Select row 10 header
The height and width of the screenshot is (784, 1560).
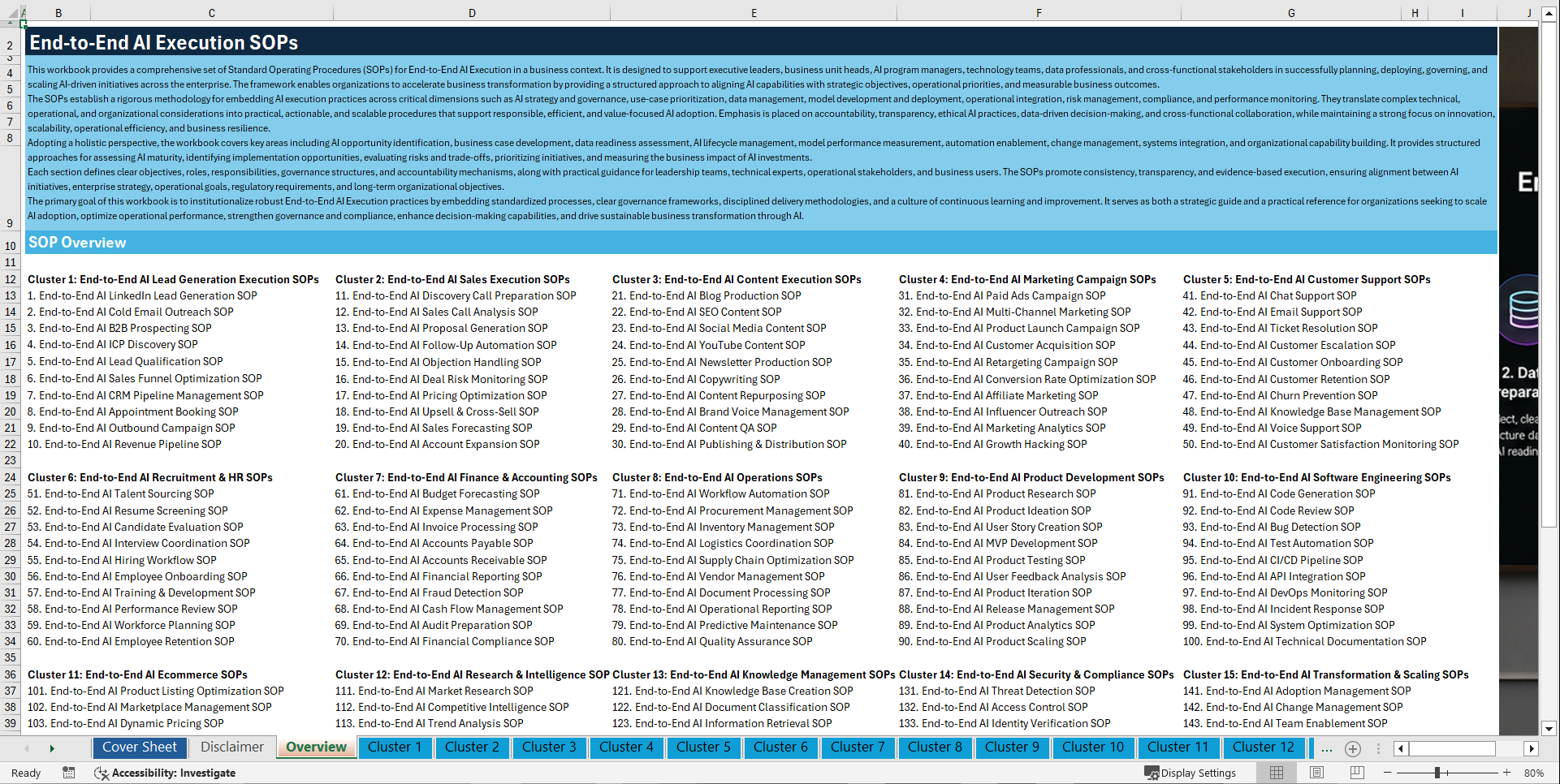click(x=11, y=246)
